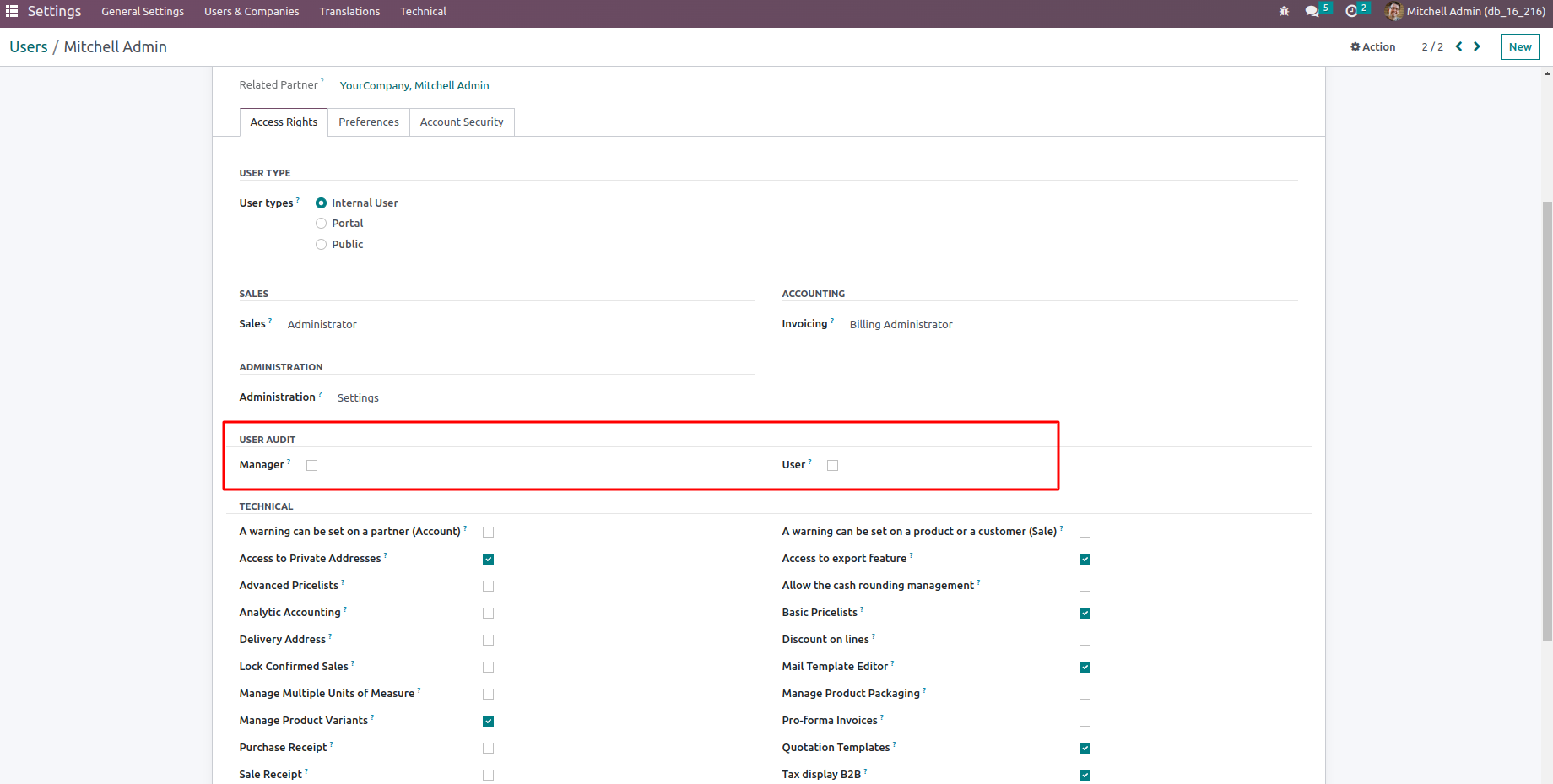The image size is (1553, 784).
Task: Open the related partner link
Action: [x=414, y=86]
